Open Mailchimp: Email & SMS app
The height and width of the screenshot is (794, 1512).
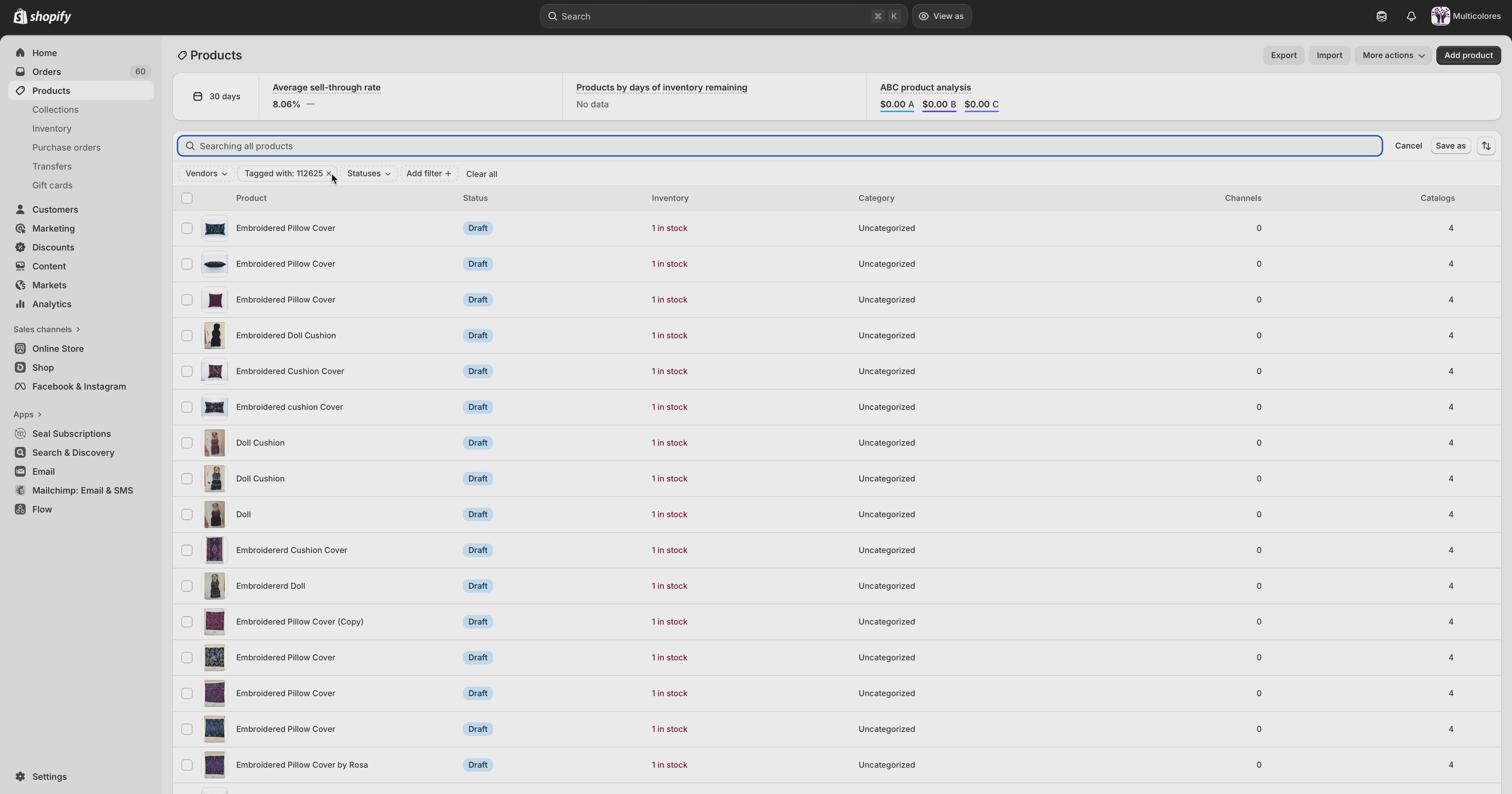coord(82,490)
